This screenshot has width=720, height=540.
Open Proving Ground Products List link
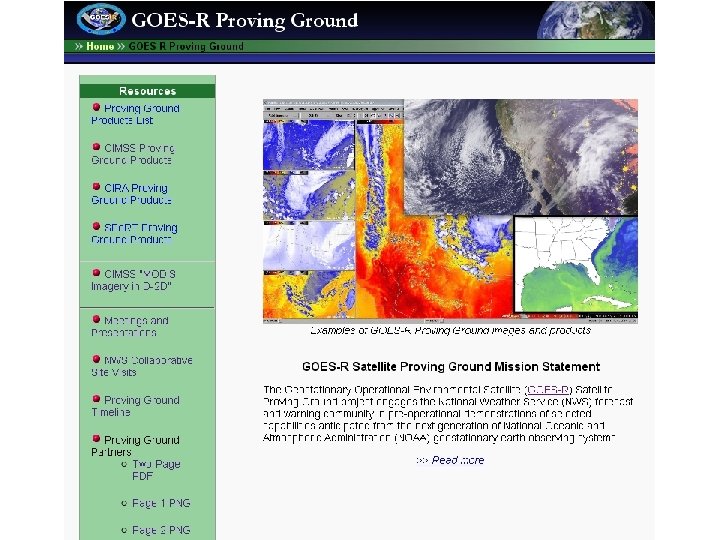pos(135,114)
